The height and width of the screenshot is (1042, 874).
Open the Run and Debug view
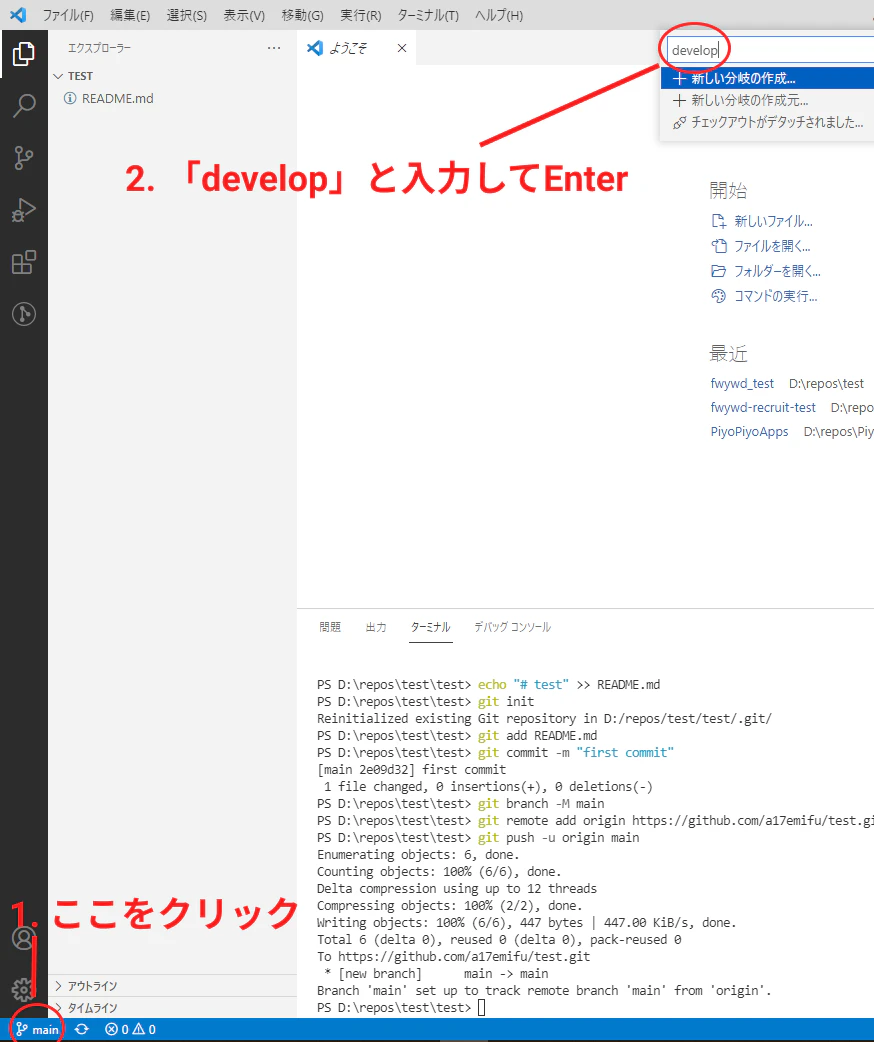(24, 210)
